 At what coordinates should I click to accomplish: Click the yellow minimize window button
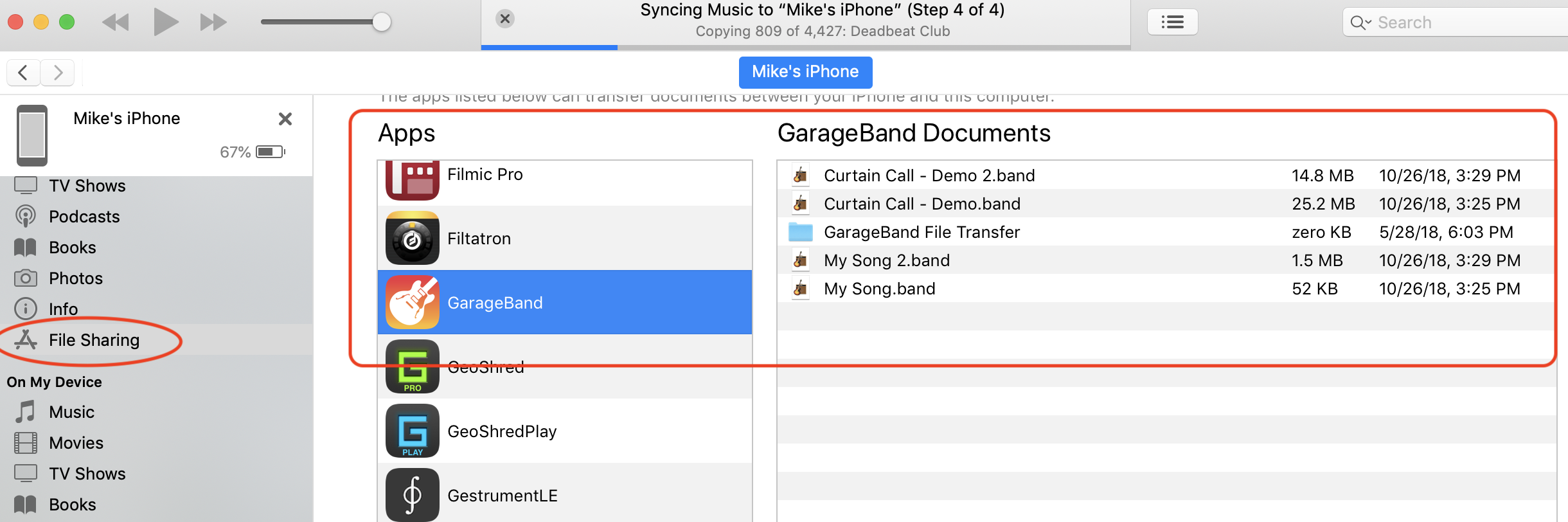[x=41, y=22]
